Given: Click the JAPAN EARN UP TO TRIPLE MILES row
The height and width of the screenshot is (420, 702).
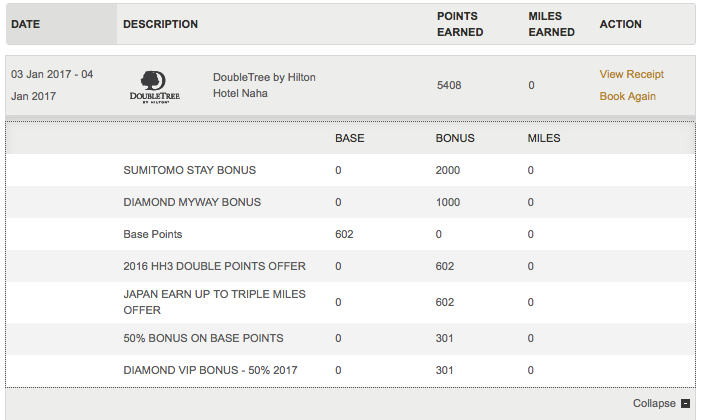Looking at the screenshot, I should point(351,302).
